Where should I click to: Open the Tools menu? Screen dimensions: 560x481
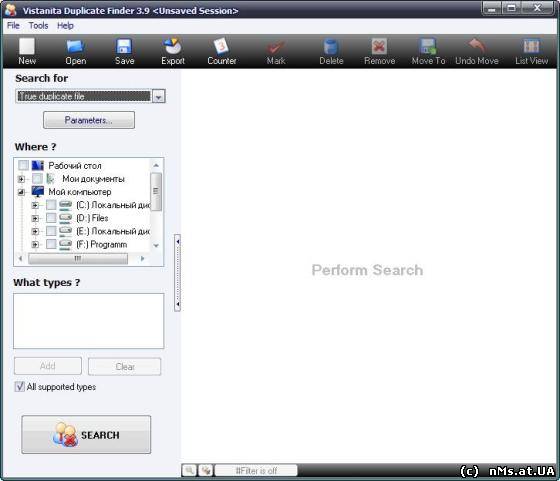pyautogui.click(x=38, y=25)
